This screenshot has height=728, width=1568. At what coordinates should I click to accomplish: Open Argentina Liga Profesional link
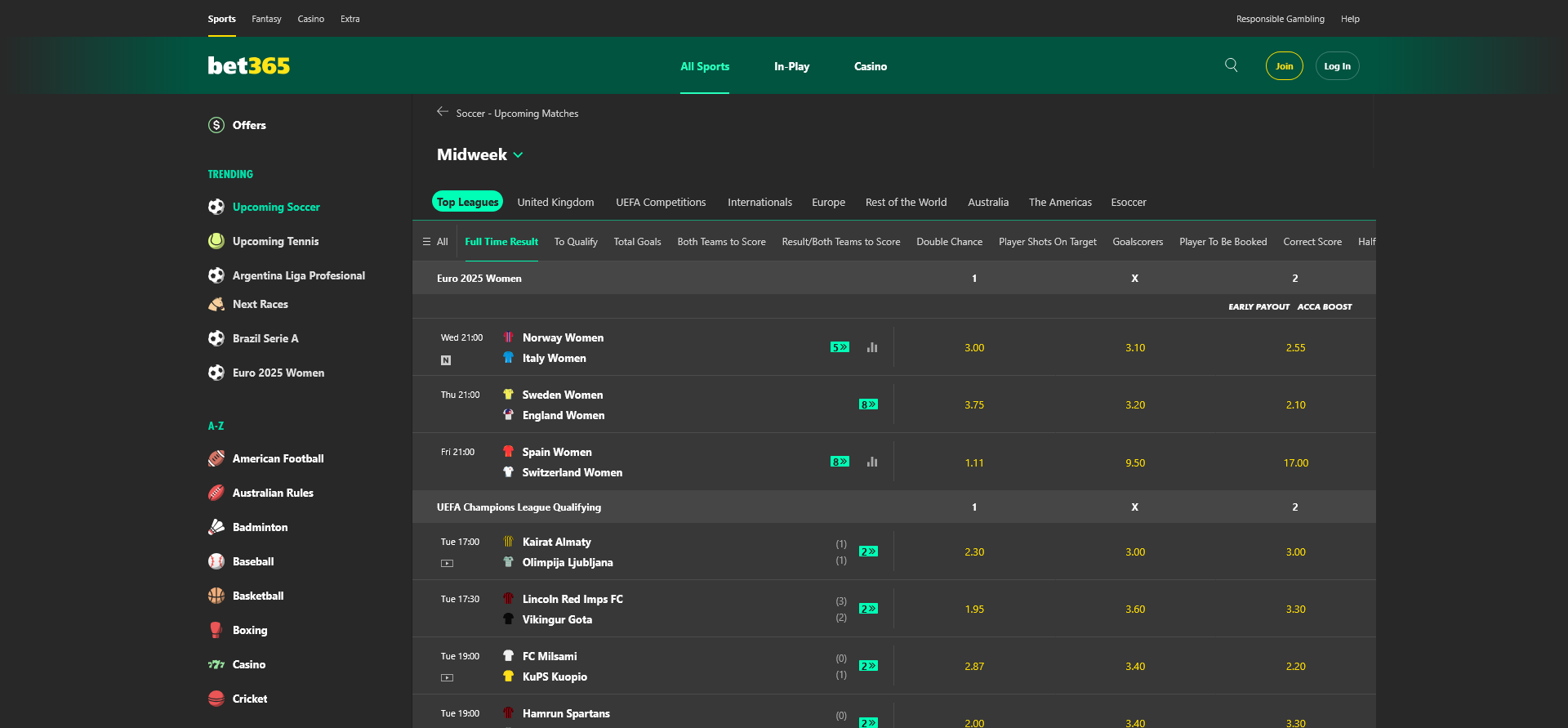pyautogui.click(x=299, y=275)
